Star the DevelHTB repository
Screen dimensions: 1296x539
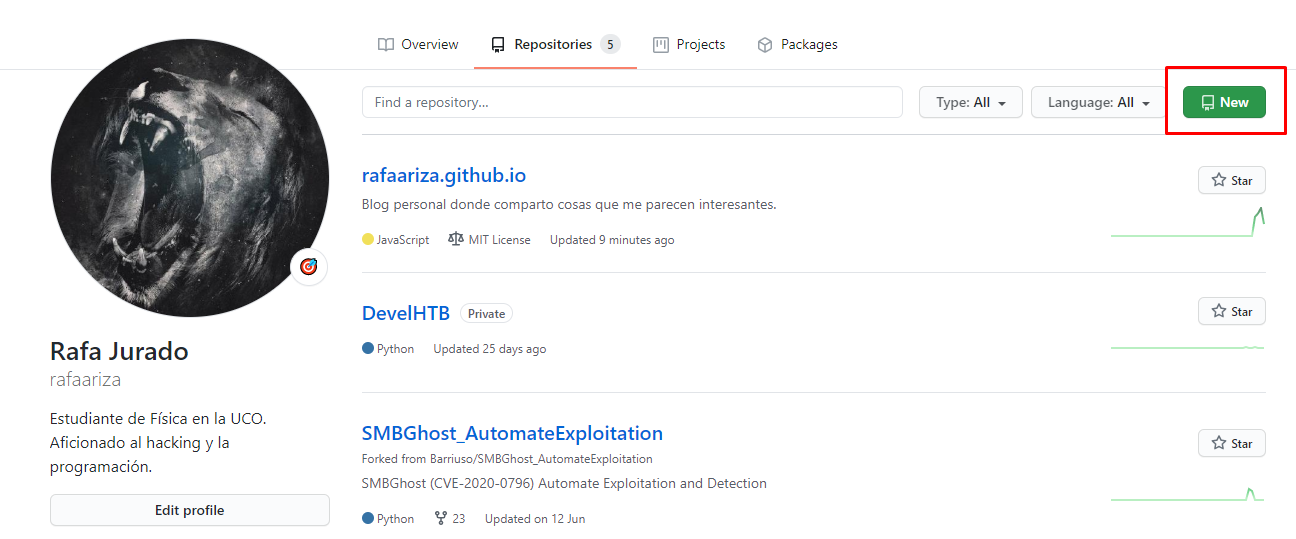tap(1231, 311)
